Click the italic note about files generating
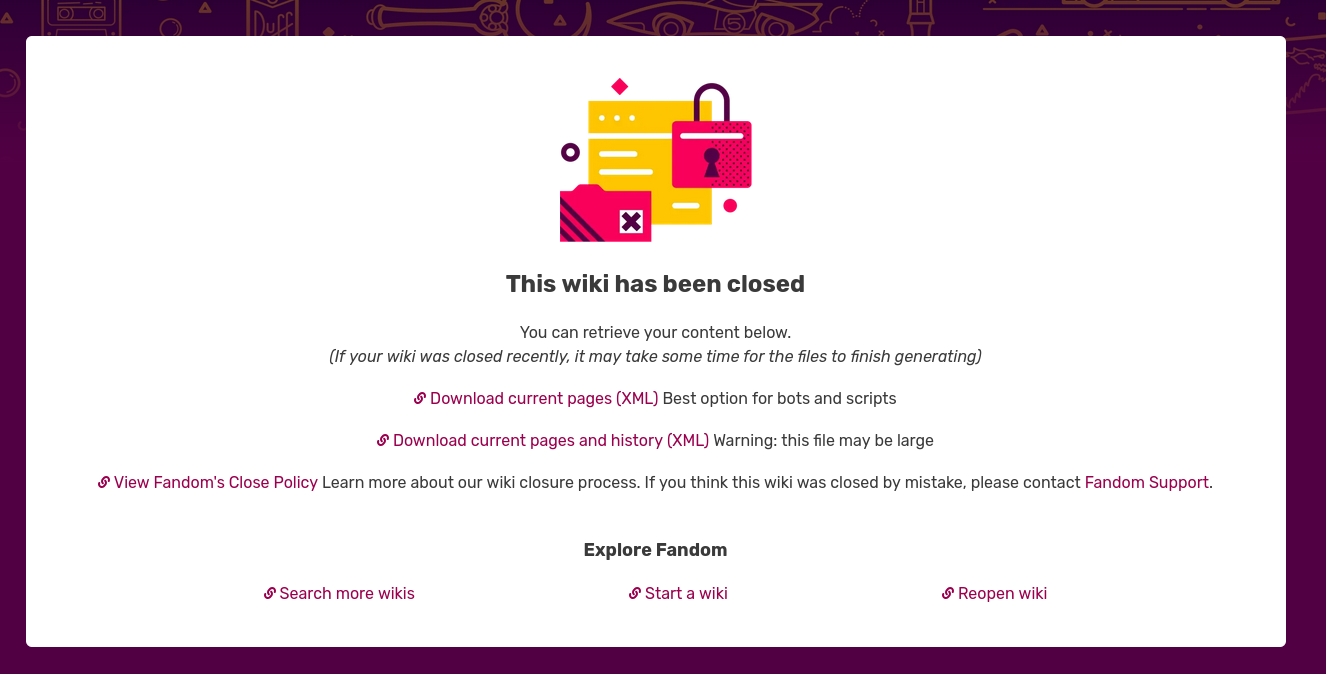 tap(655, 356)
